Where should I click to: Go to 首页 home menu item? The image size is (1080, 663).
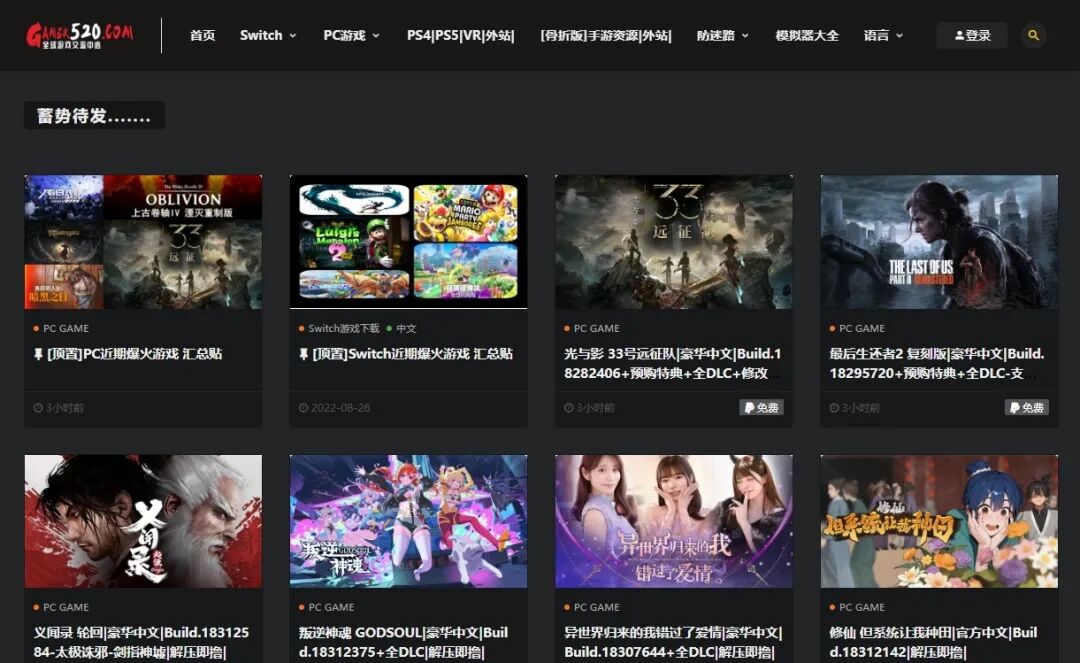202,35
